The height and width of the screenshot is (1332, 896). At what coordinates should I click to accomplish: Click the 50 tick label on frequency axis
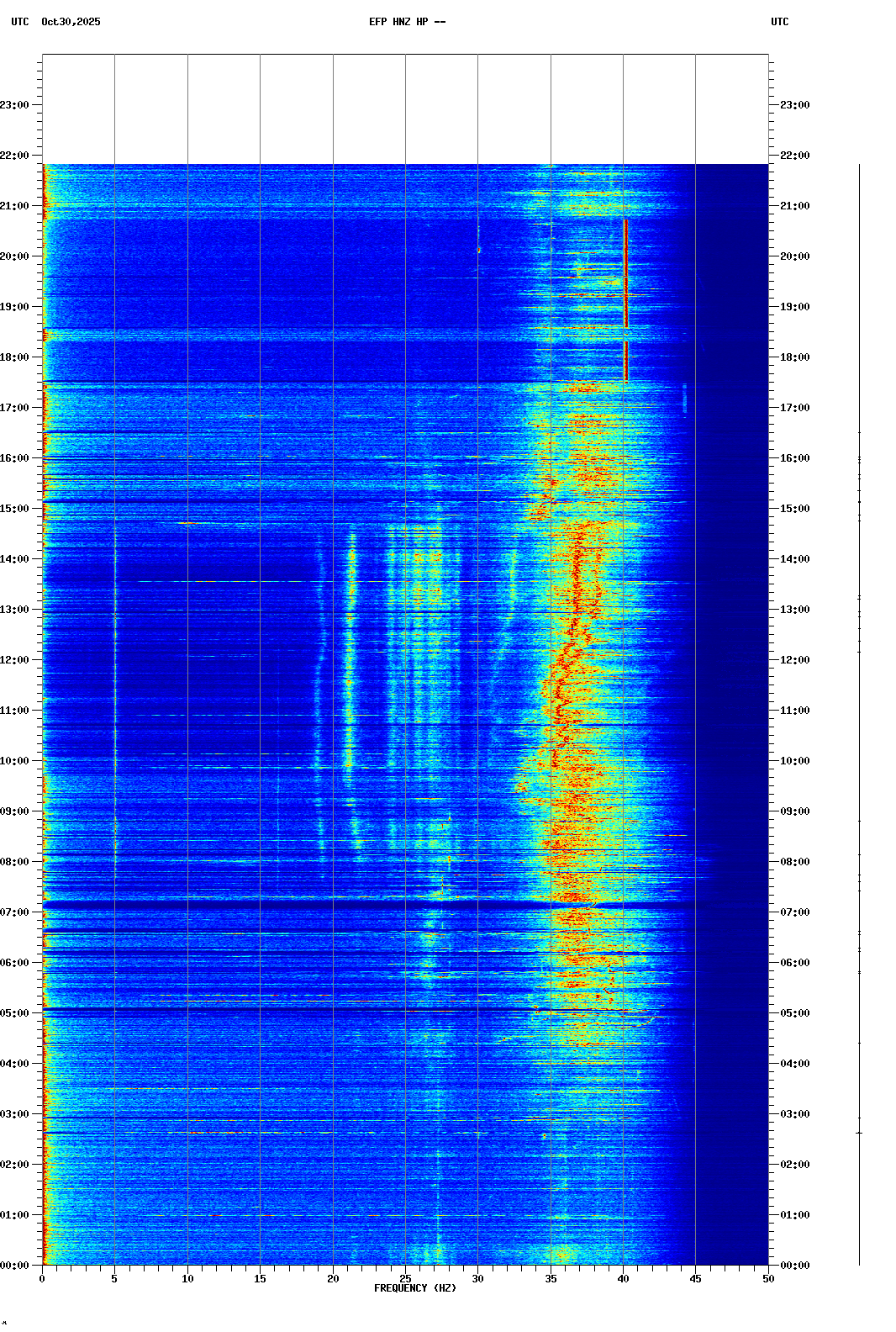pyautogui.click(x=768, y=1278)
